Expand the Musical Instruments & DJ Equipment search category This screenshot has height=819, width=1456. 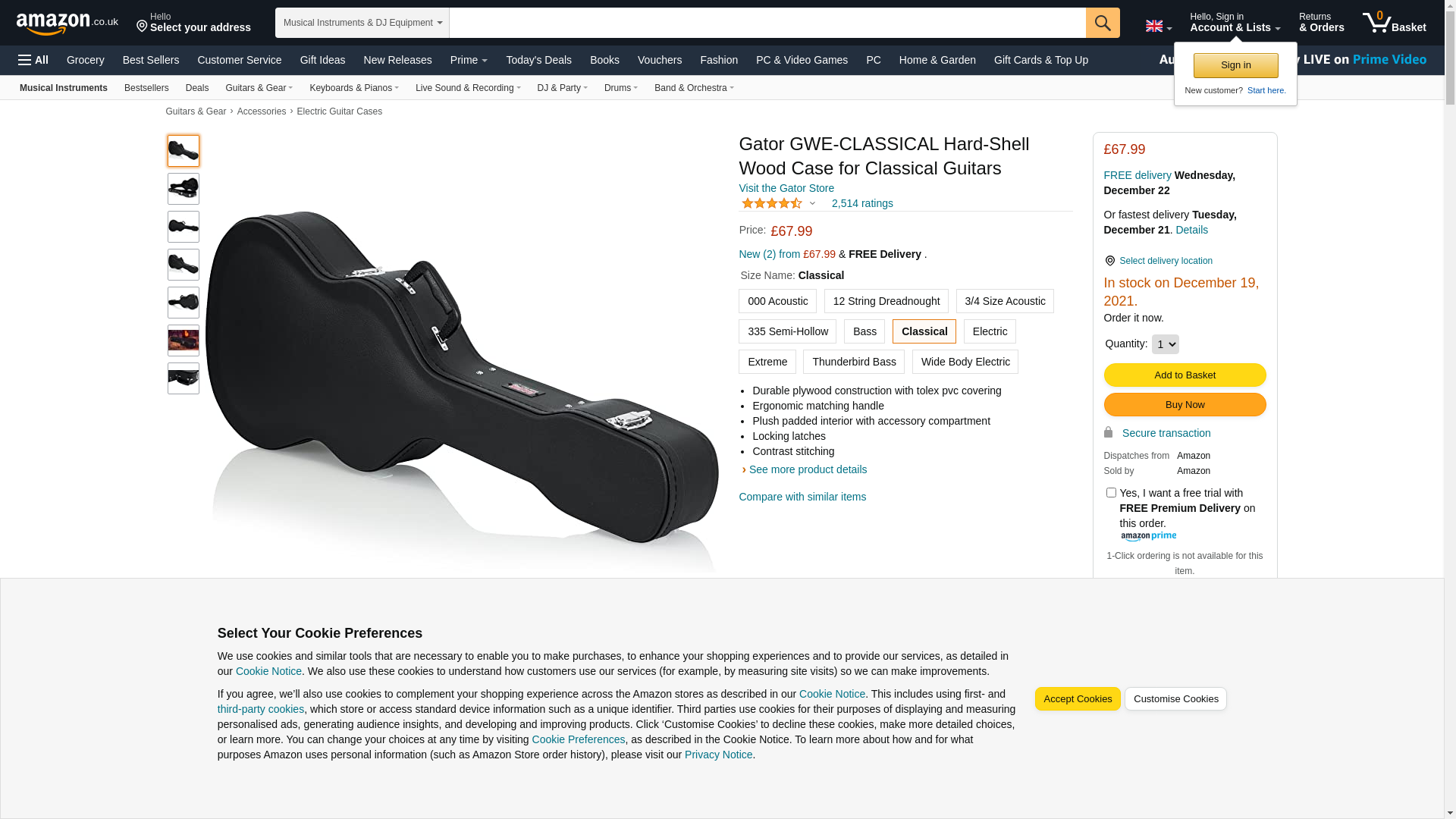[362, 23]
